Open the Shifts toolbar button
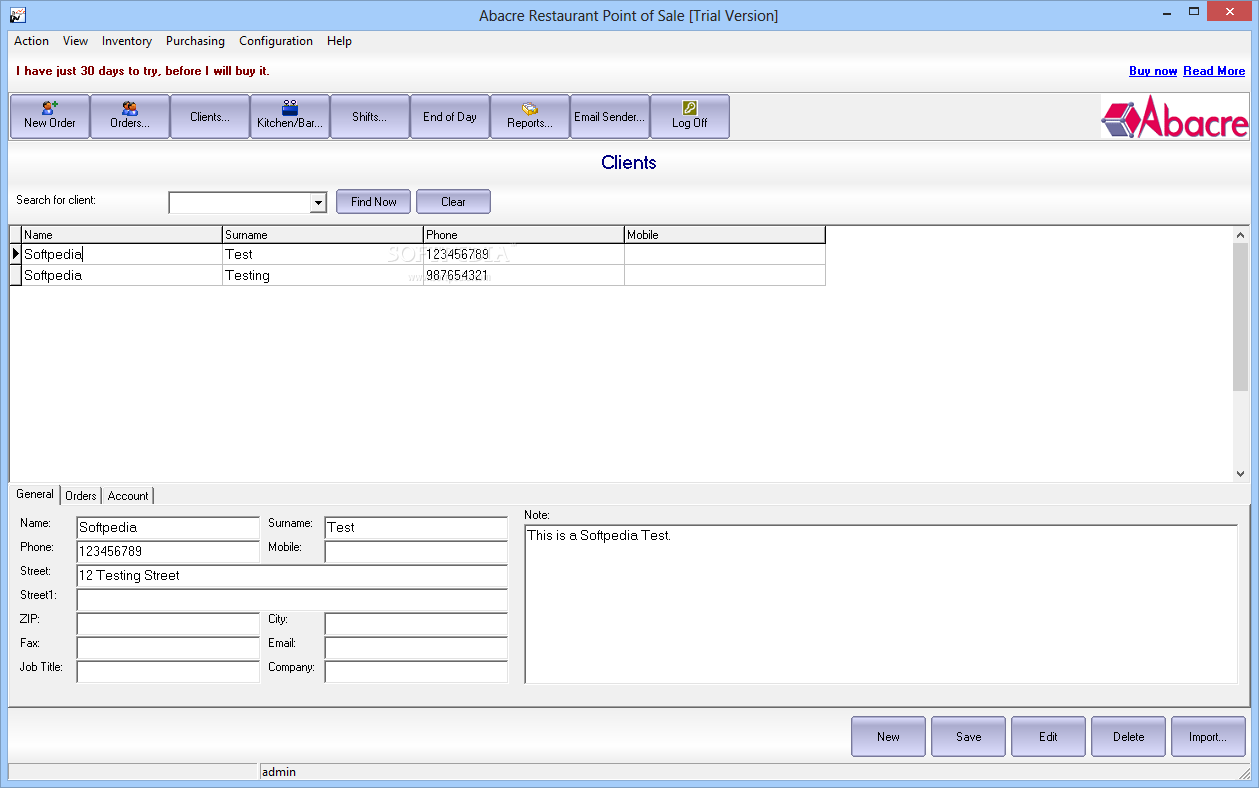Viewport: 1259px width, 788px height. click(x=370, y=116)
